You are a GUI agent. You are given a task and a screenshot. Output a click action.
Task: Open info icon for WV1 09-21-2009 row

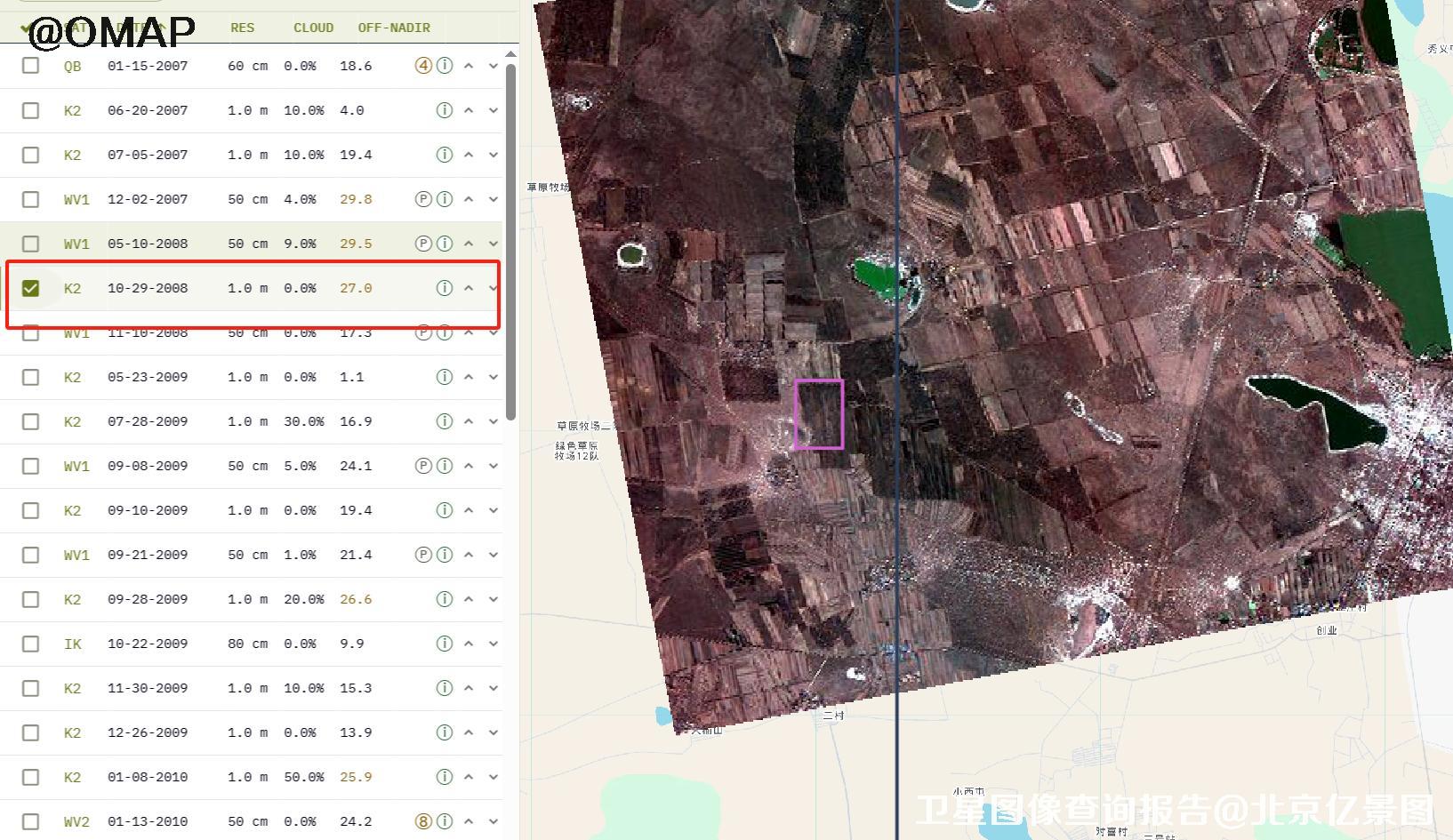[x=445, y=555]
